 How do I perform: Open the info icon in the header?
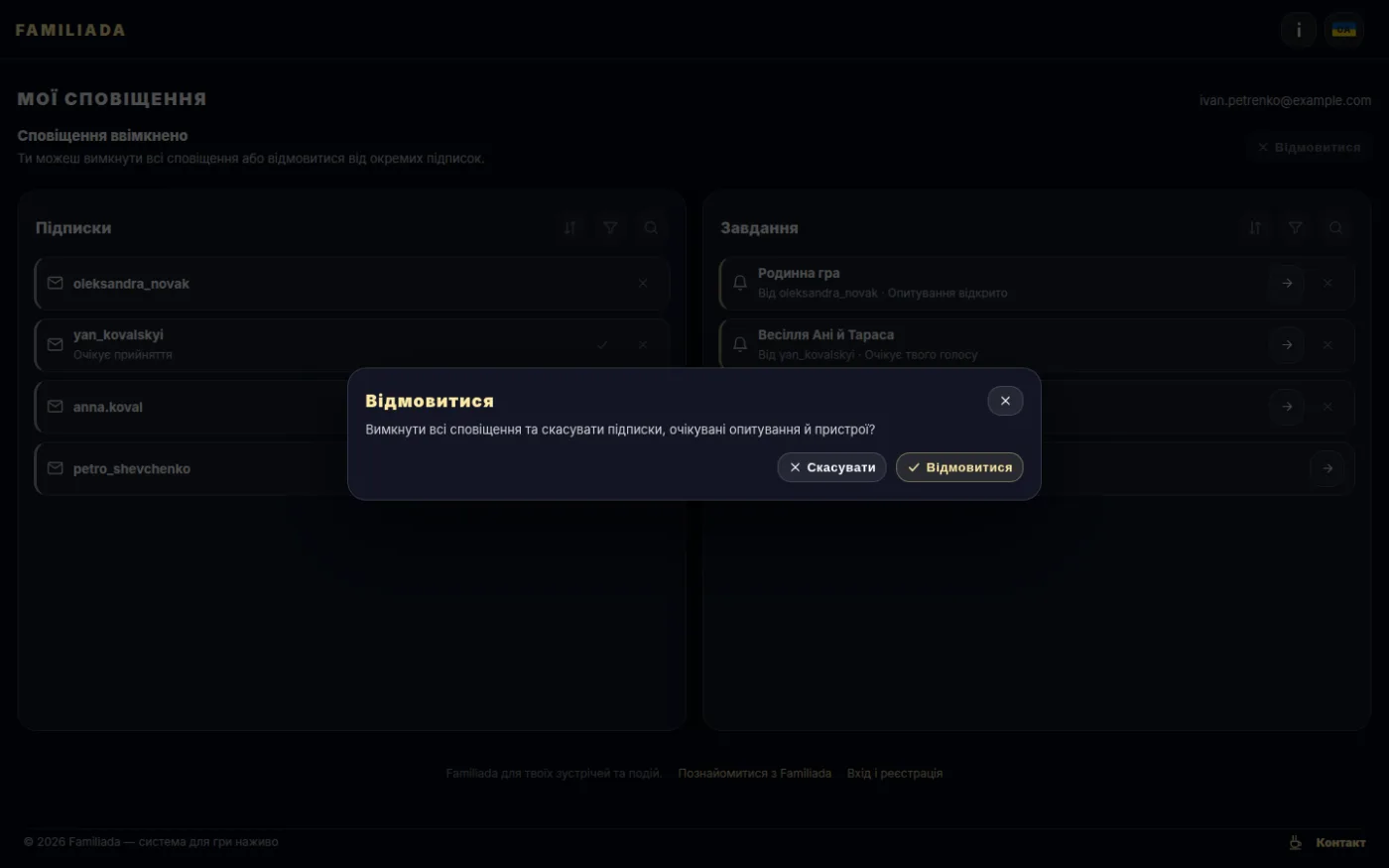(1299, 30)
